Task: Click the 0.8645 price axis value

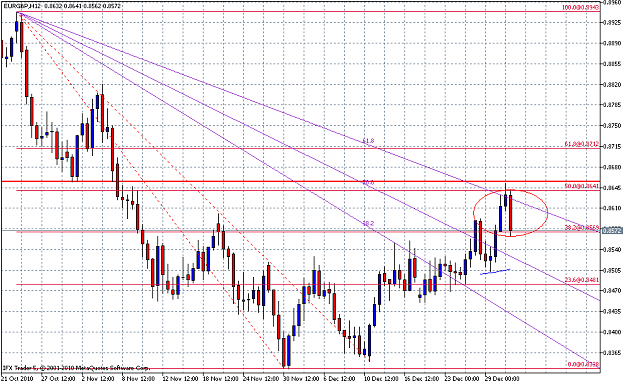Action: pos(613,187)
